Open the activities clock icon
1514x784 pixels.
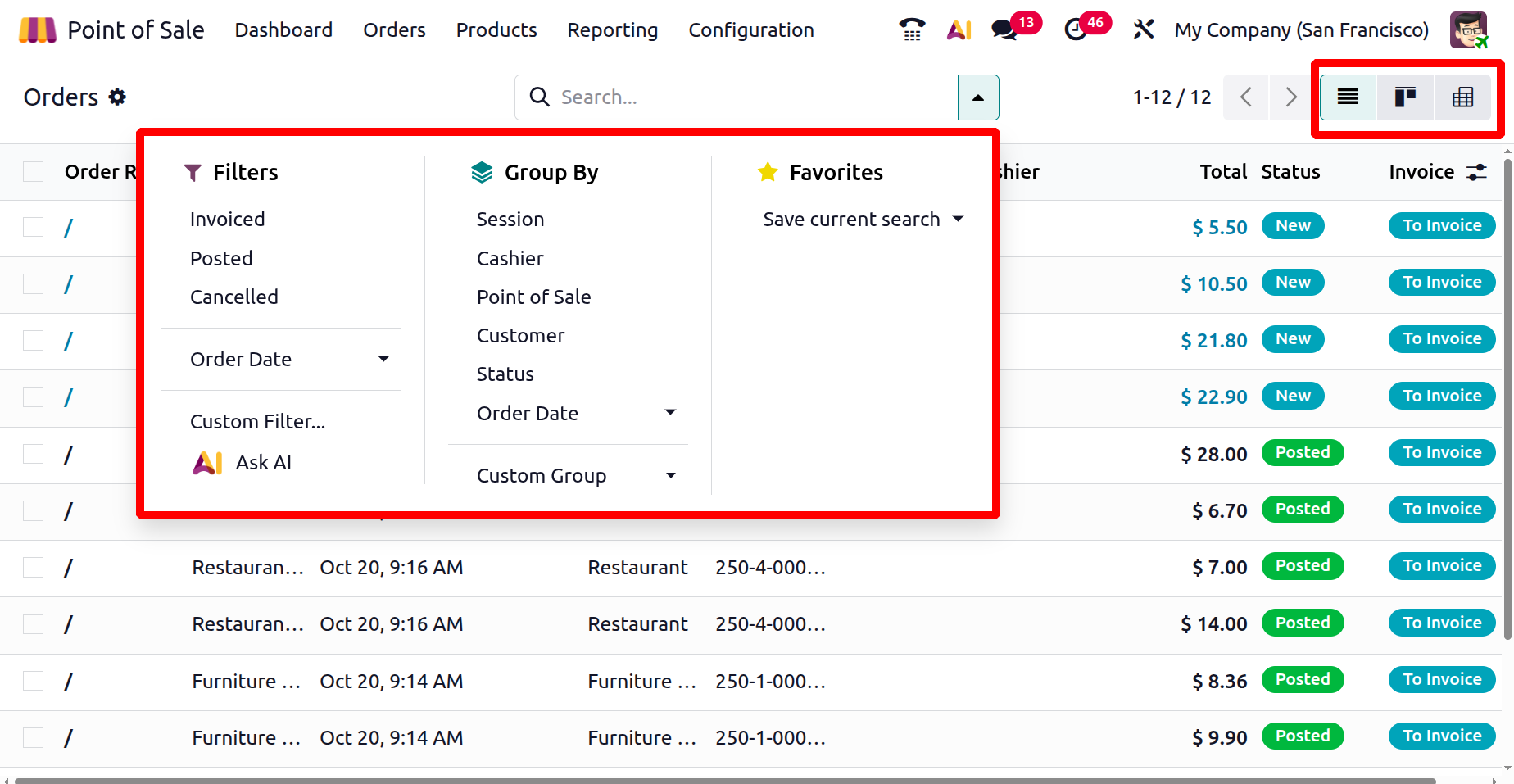coord(1075,30)
